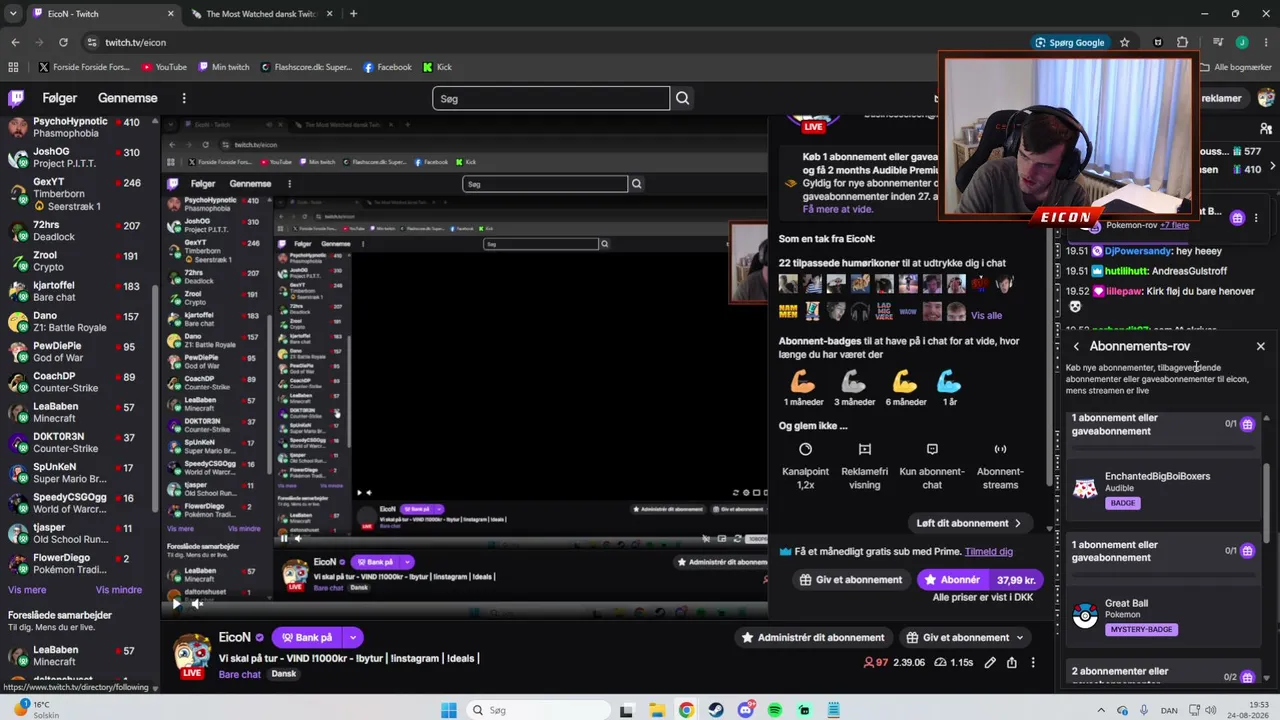Switch to the Most Watched dansk Twitch tab
The height and width of the screenshot is (720, 1280).
(260, 14)
